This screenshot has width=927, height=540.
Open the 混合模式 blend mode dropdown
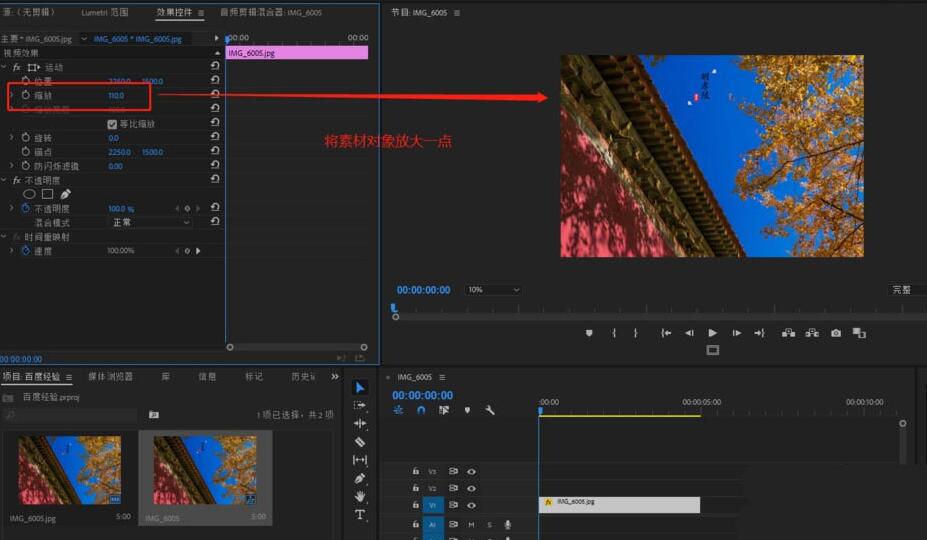point(150,222)
